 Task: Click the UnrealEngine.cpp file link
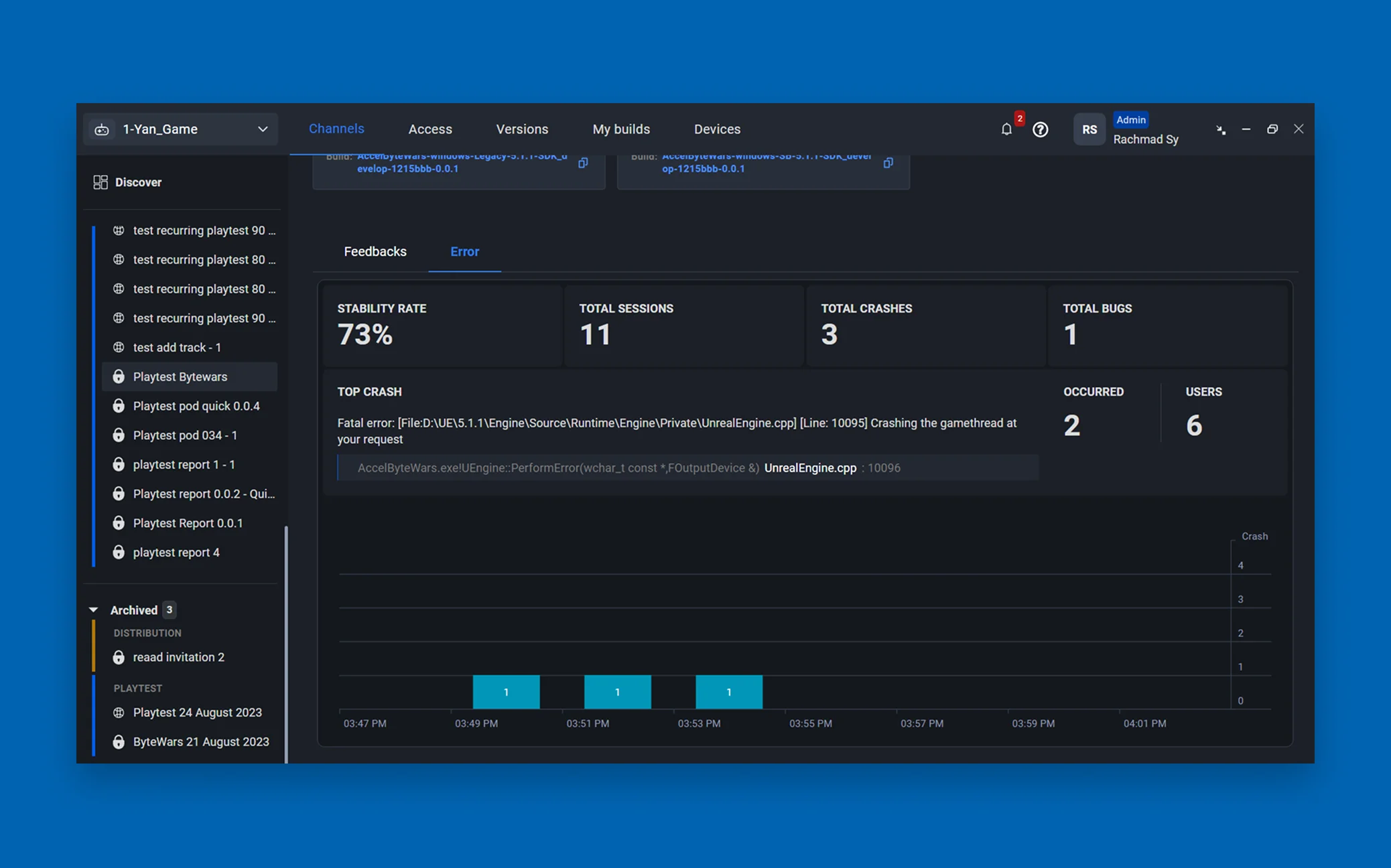pyautogui.click(x=810, y=467)
